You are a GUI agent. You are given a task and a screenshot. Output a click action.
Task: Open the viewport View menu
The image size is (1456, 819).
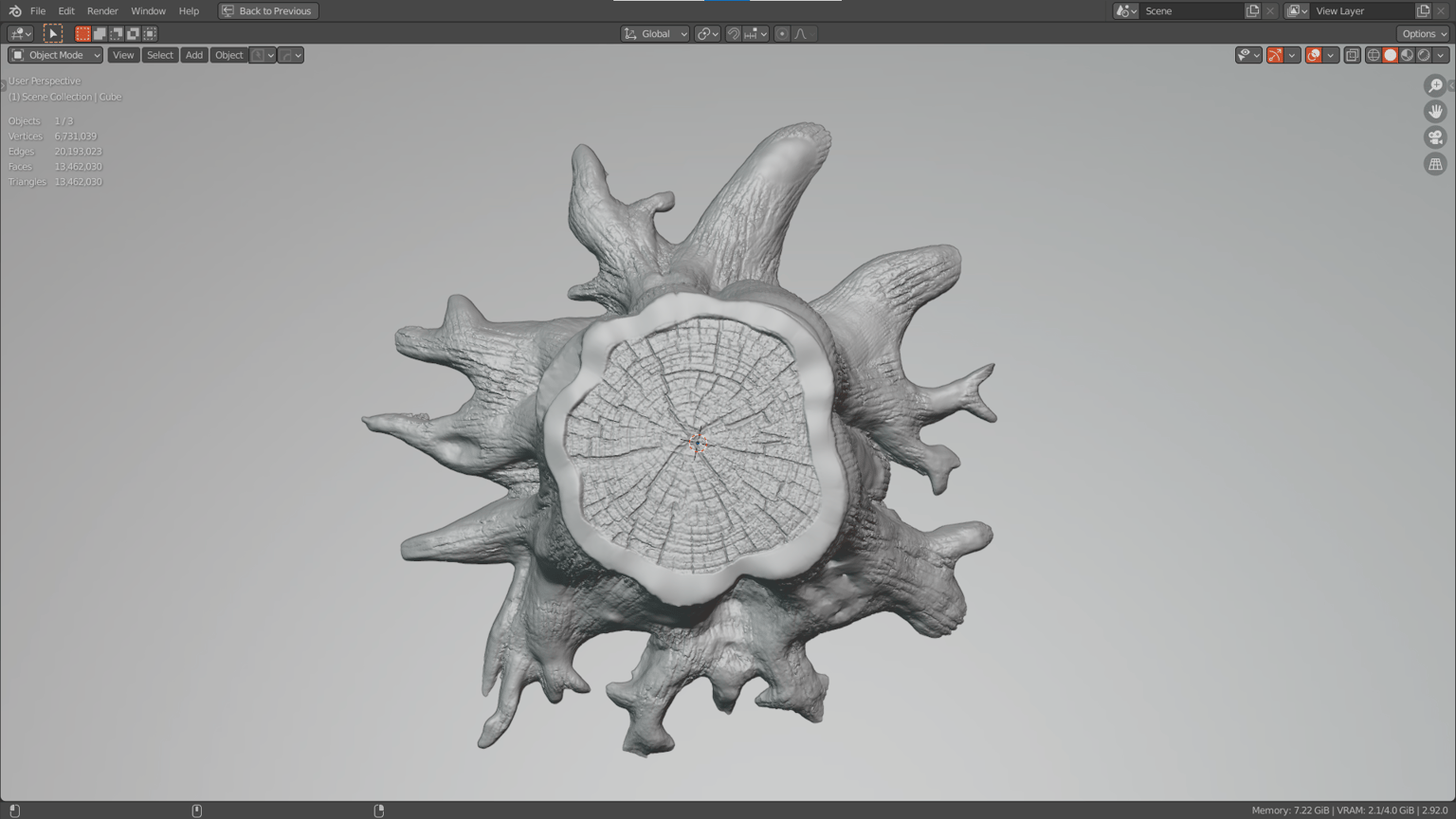(x=123, y=55)
